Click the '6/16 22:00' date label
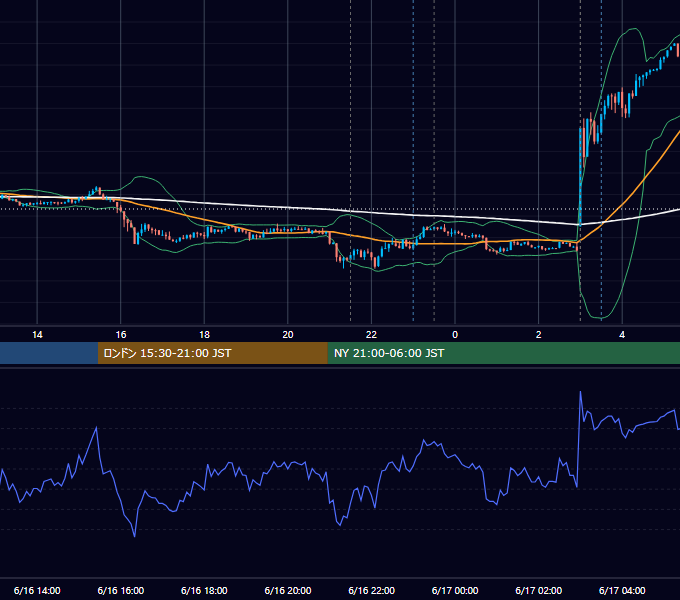680x600 pixels. click(x=371, y=590)
